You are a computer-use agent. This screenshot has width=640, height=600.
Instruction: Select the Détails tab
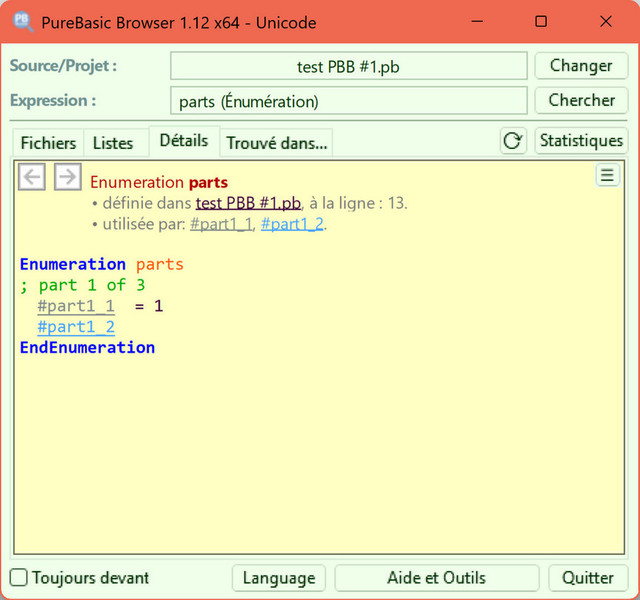184,141
